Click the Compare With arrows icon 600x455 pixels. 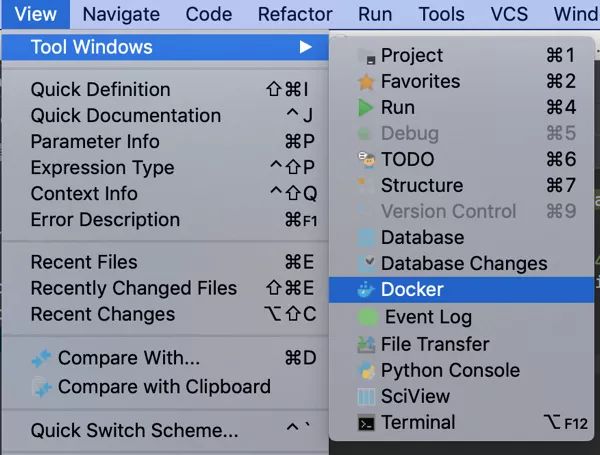click(x=41, y=358)
